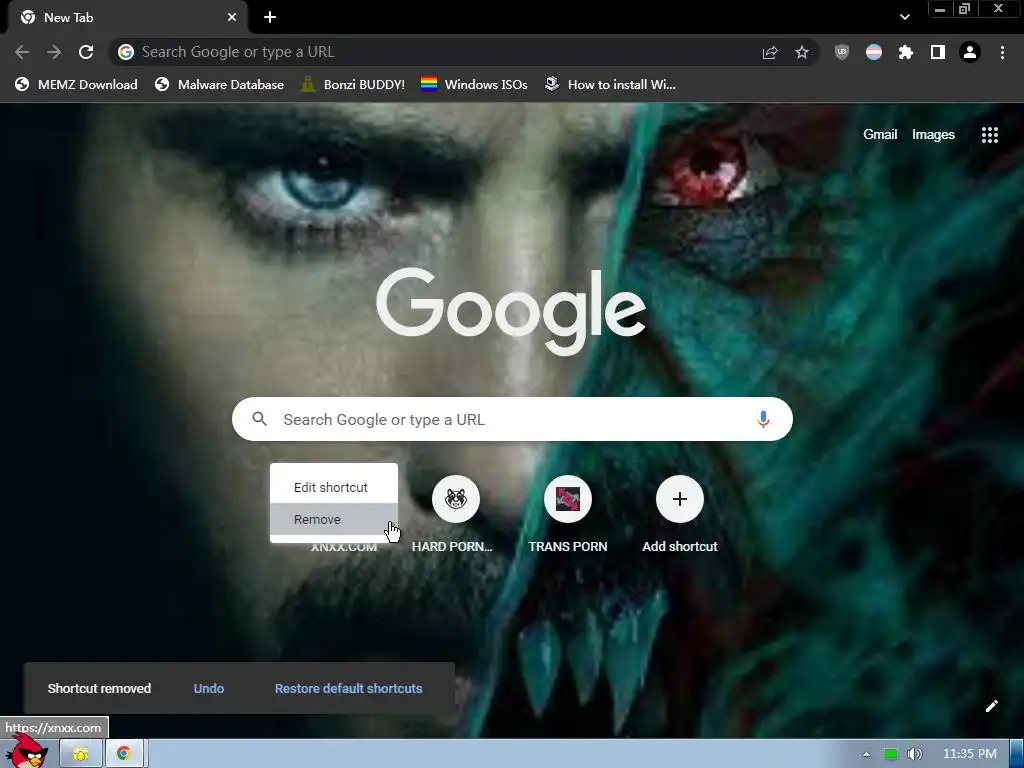Click the Images link
The height and width of the screenshot is (768, 1024).
(x=933, y=135)
